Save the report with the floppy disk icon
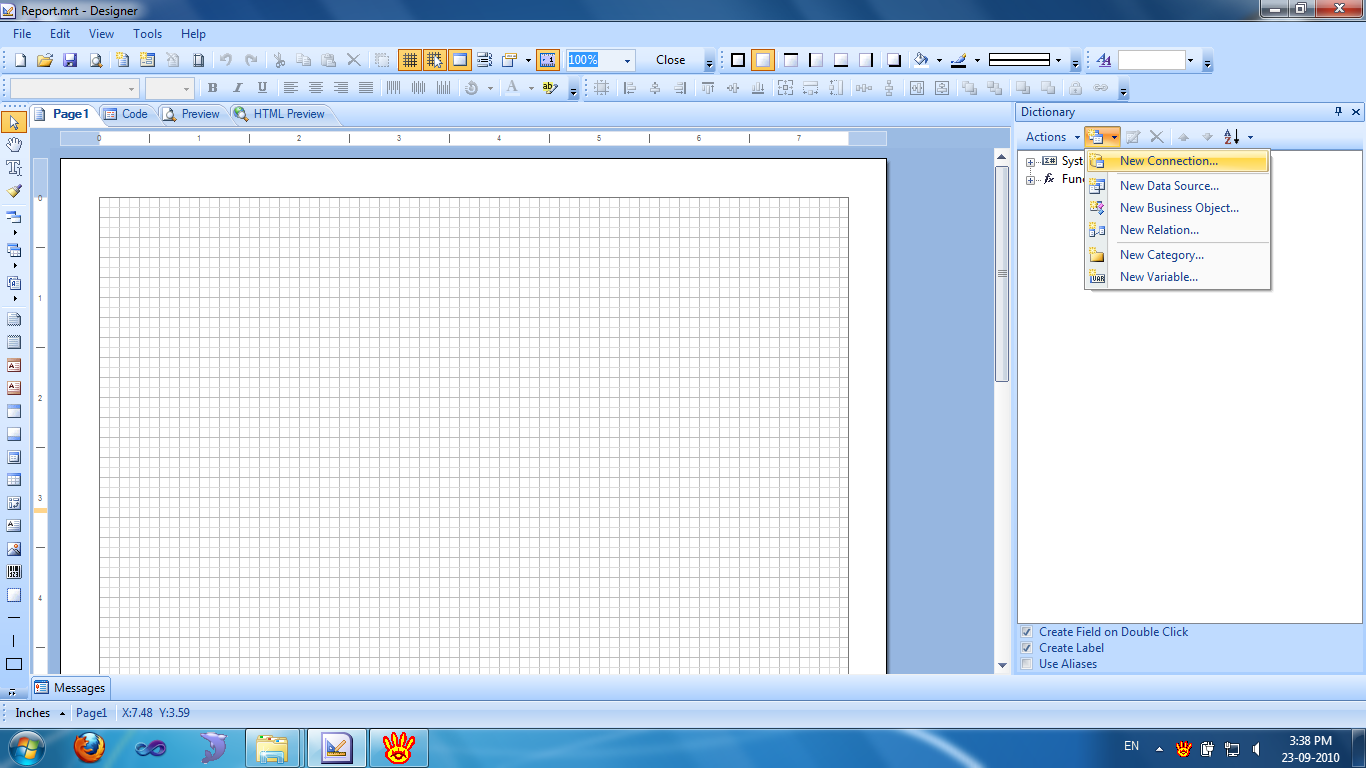This screenshot has width=1366, height=768. (70, 60)
